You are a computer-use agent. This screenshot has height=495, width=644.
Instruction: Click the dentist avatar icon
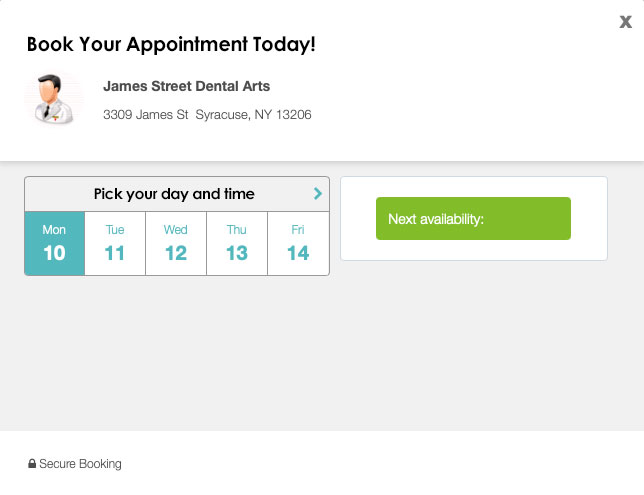[54, 99]
